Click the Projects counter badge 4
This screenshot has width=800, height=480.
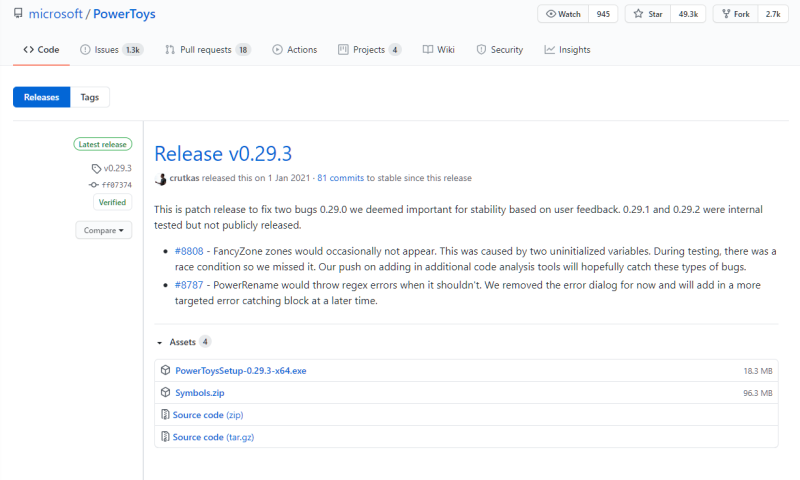point(394,49)
